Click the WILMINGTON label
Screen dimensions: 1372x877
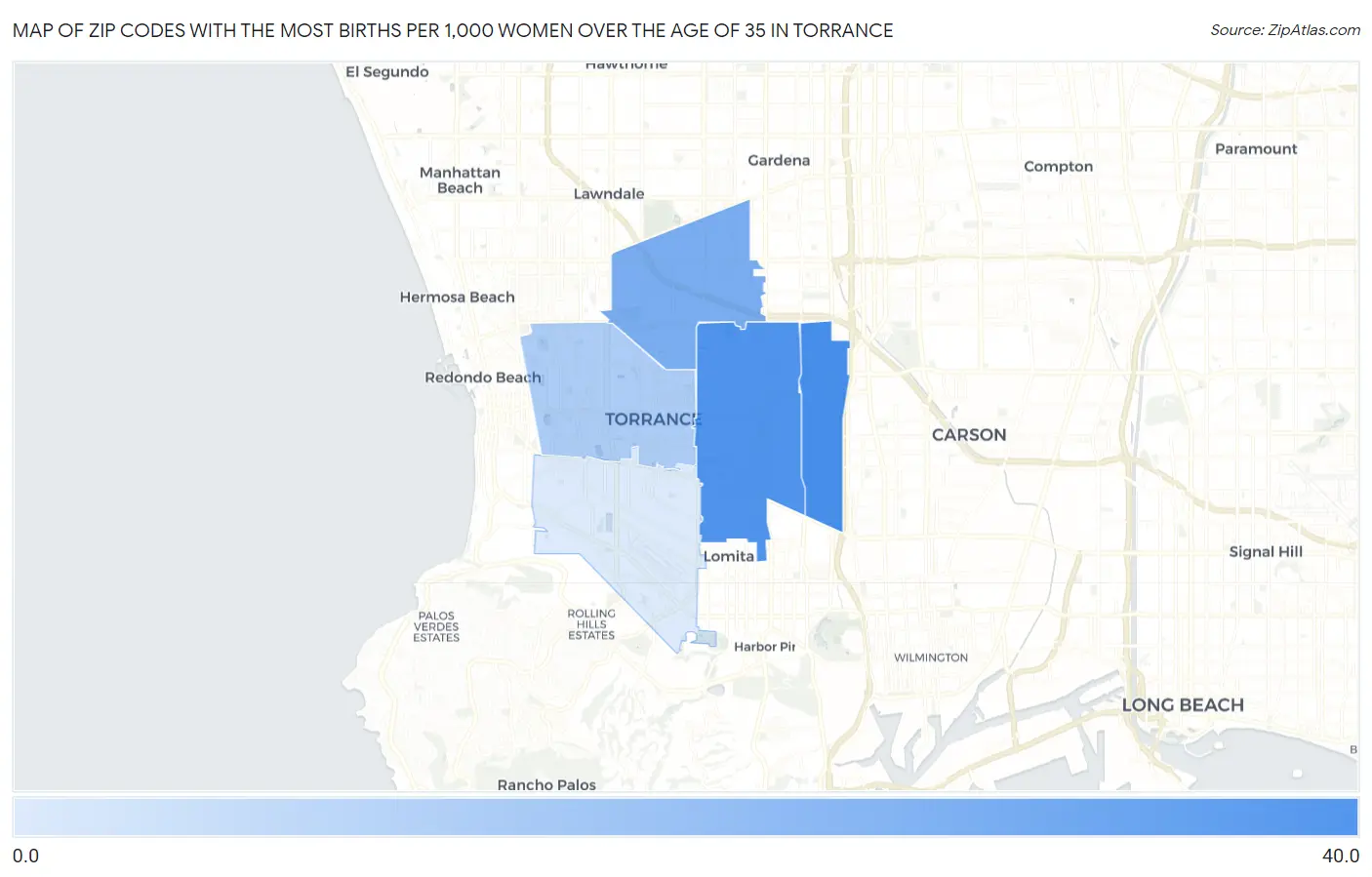pyautogui.click(x=931, y=658)
